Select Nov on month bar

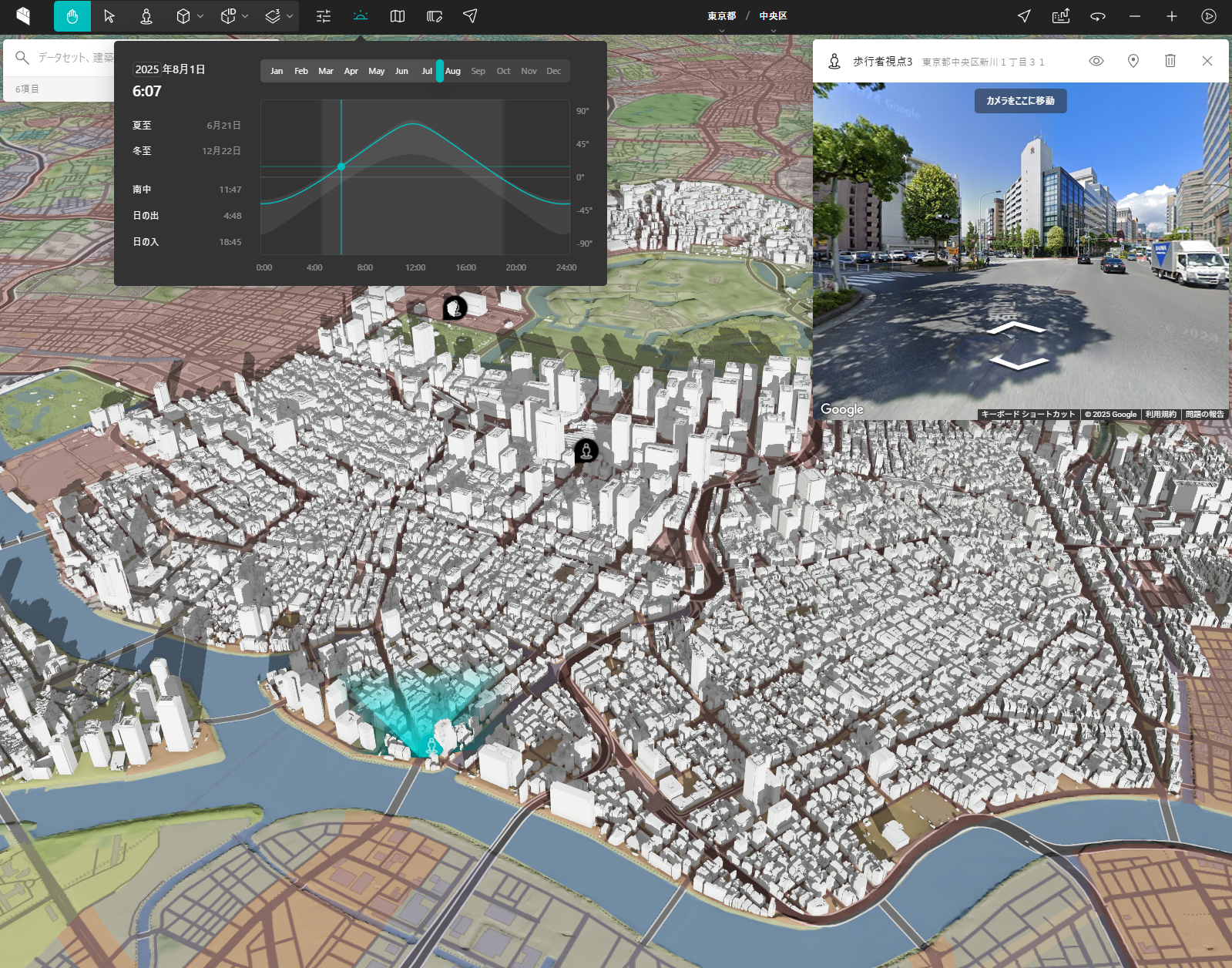tap(529, 71)
